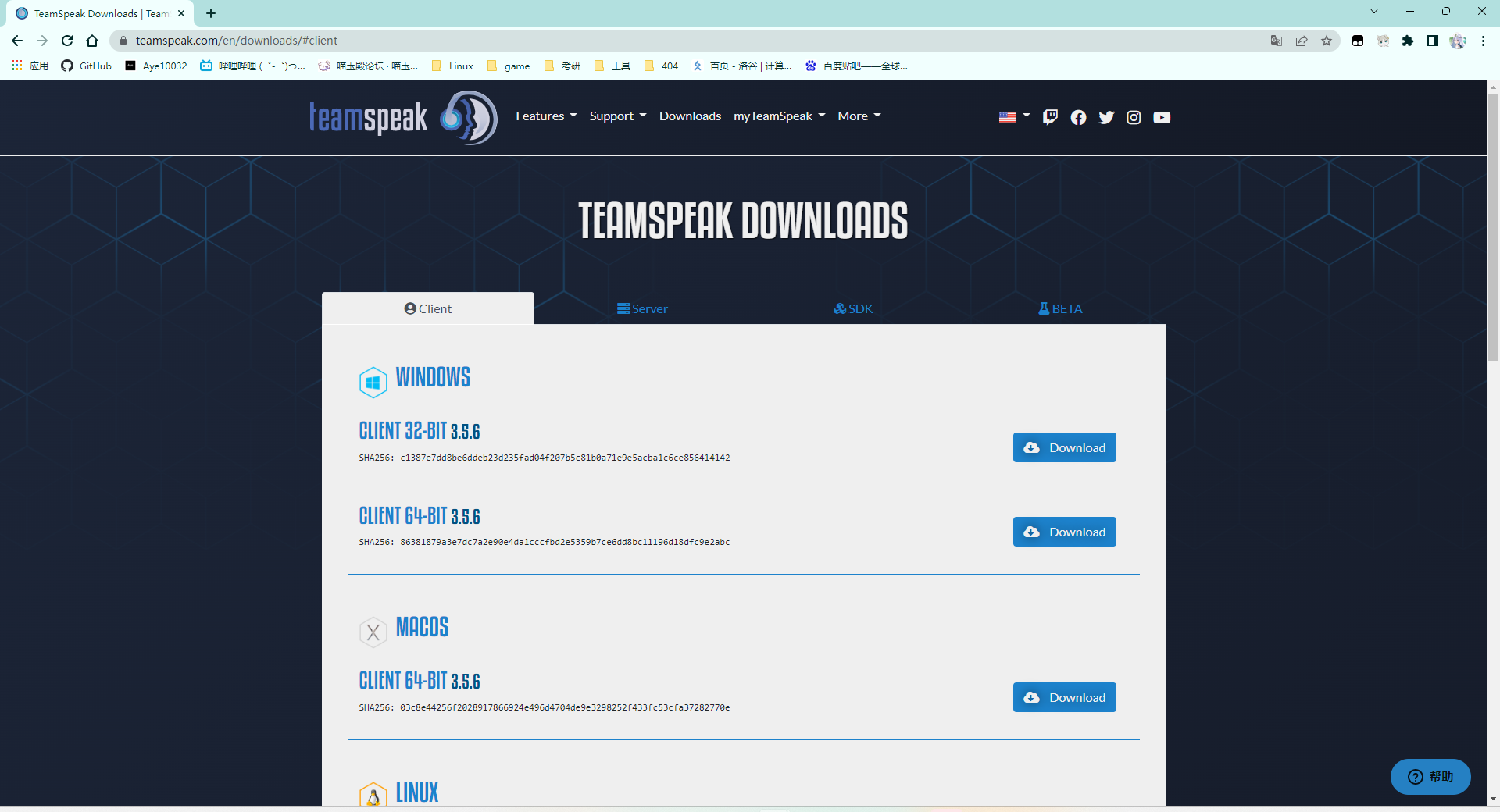Open the Linux bookmark folder
The height and width of the screenshot is (812, 1500).
coord(452,66)
